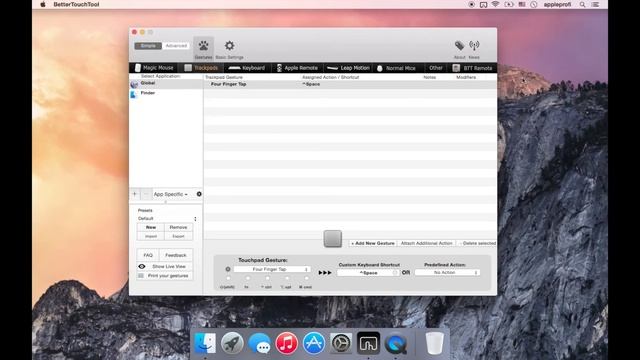The width and height of the screenshot is (640, 360).
Task: Open Predefined Action No Action dropdown
Action: coord(447,273)
